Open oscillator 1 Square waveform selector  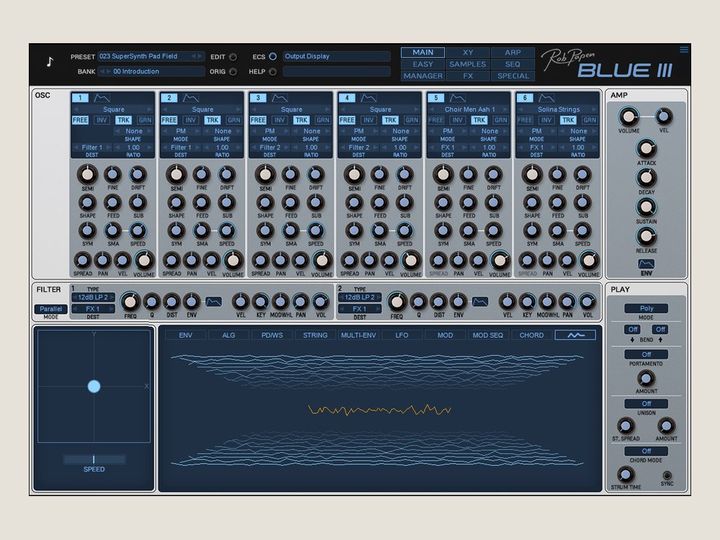click(113, 109)
